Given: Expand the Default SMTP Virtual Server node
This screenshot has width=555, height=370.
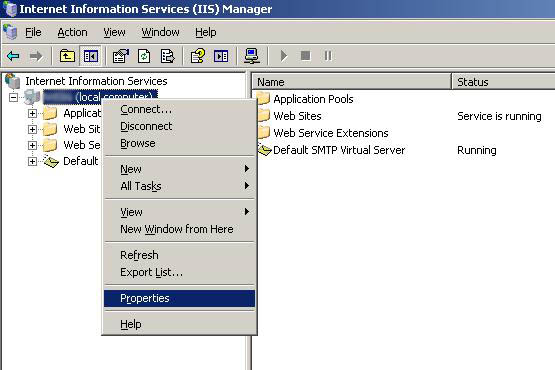Looking at the screenshot, I should tap(32, 161).
